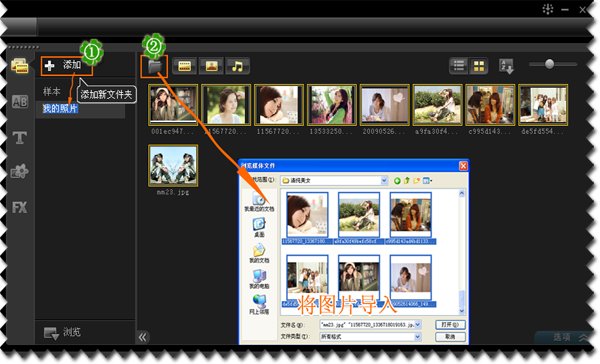Select the a9fa30f49 file in dialog

[x=359, y=218]
